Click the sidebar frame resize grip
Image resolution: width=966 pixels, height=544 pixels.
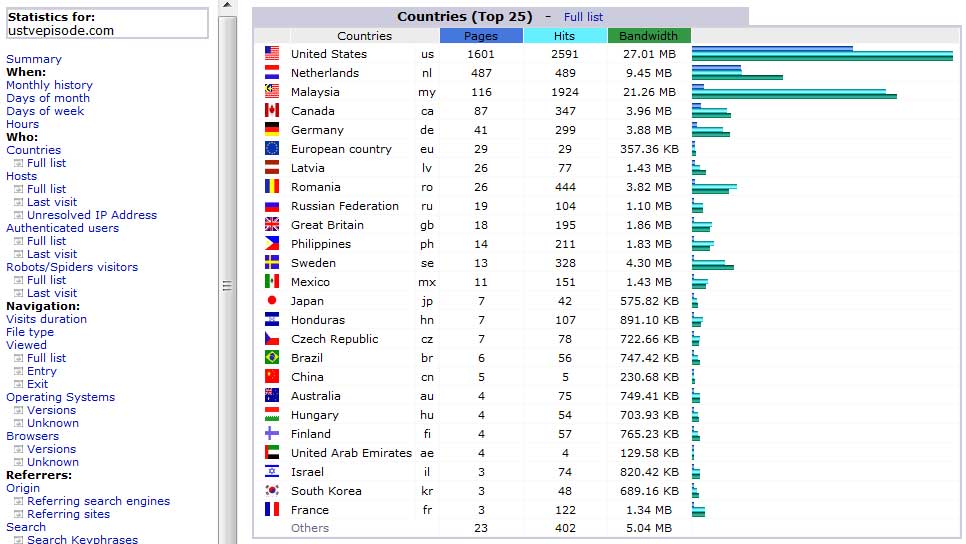pyautogui.click(x=227, y=286)
